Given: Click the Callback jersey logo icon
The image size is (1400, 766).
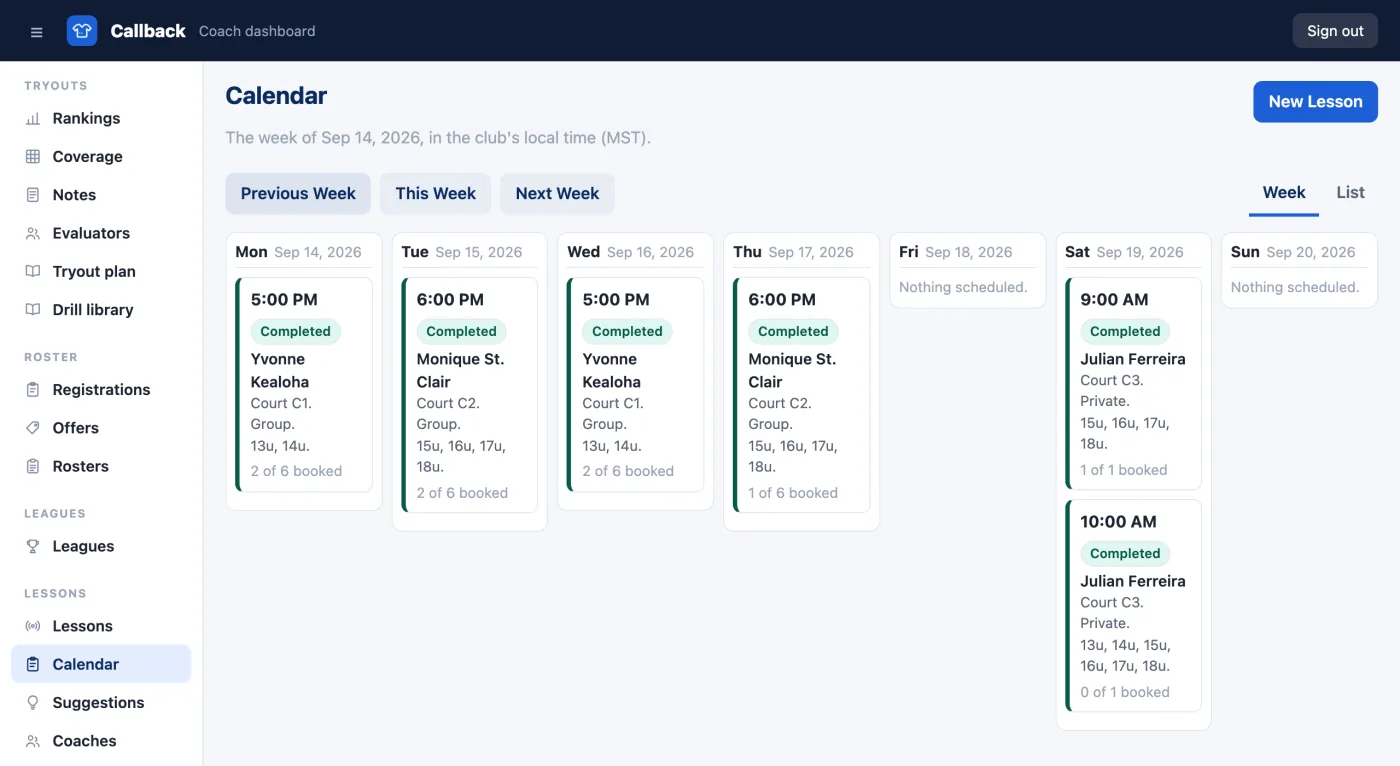Looking at the screenshot, I should point(82,31).
